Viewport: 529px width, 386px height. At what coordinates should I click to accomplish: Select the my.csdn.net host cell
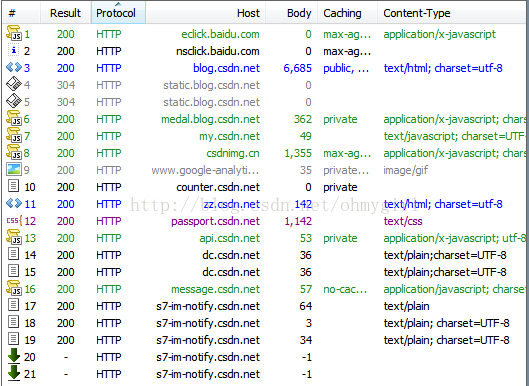[x=229, y=136]
